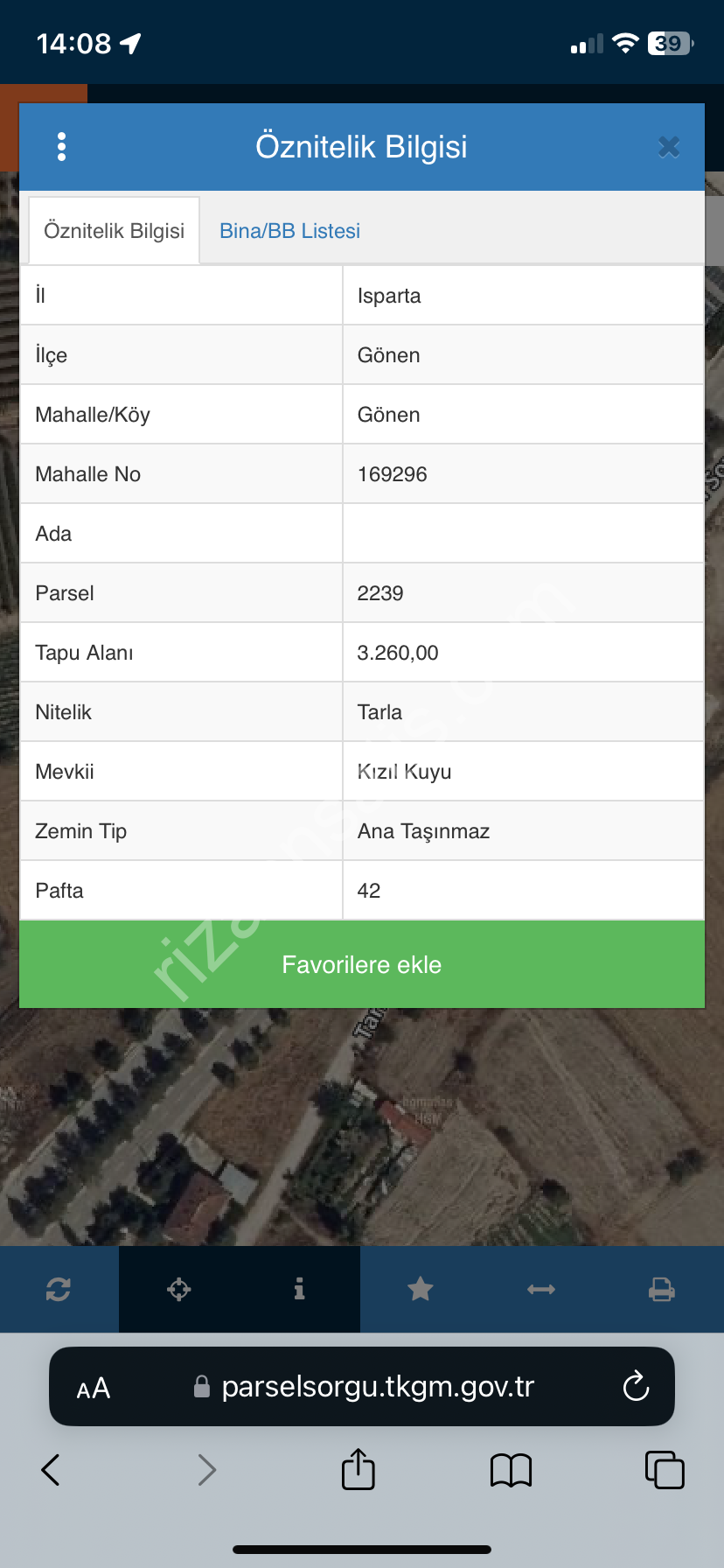
Task: Open Safari bookmarks book icon
Action: pyautogui.click(x=512, y=1470)
